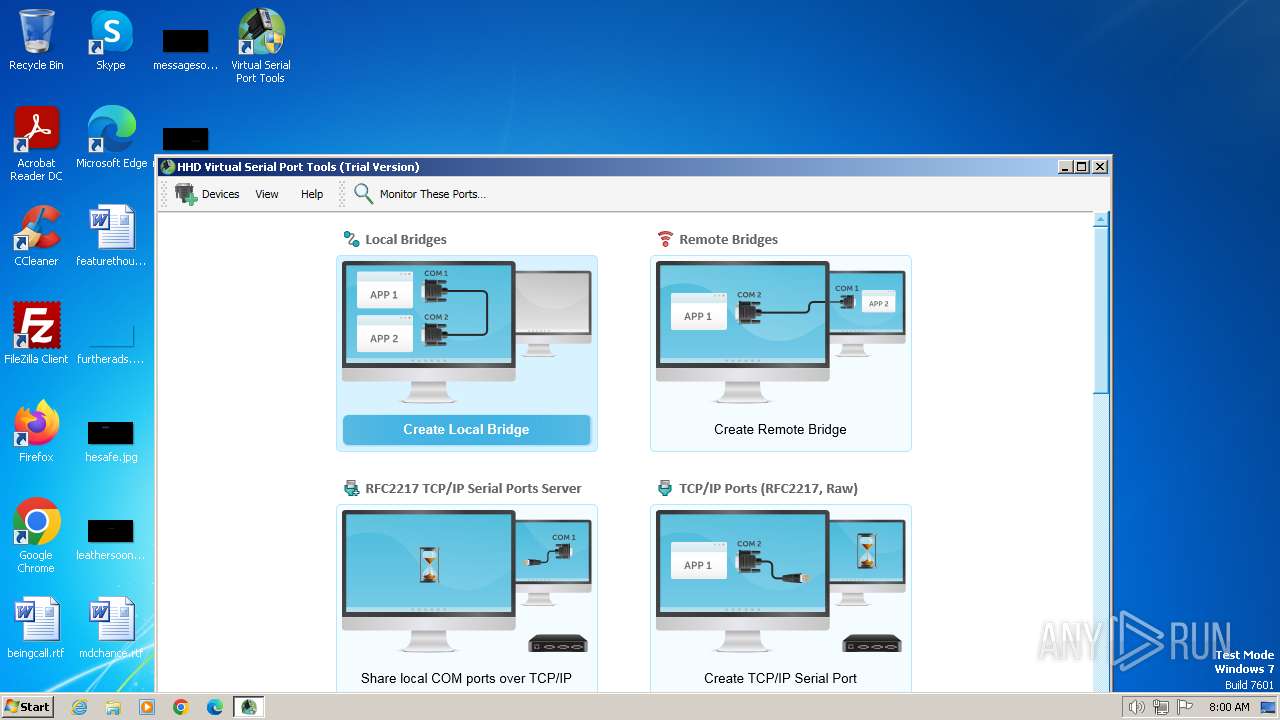
Task: Open Internet Explorer from the taskbar
Action: click(x=79, y=707)
